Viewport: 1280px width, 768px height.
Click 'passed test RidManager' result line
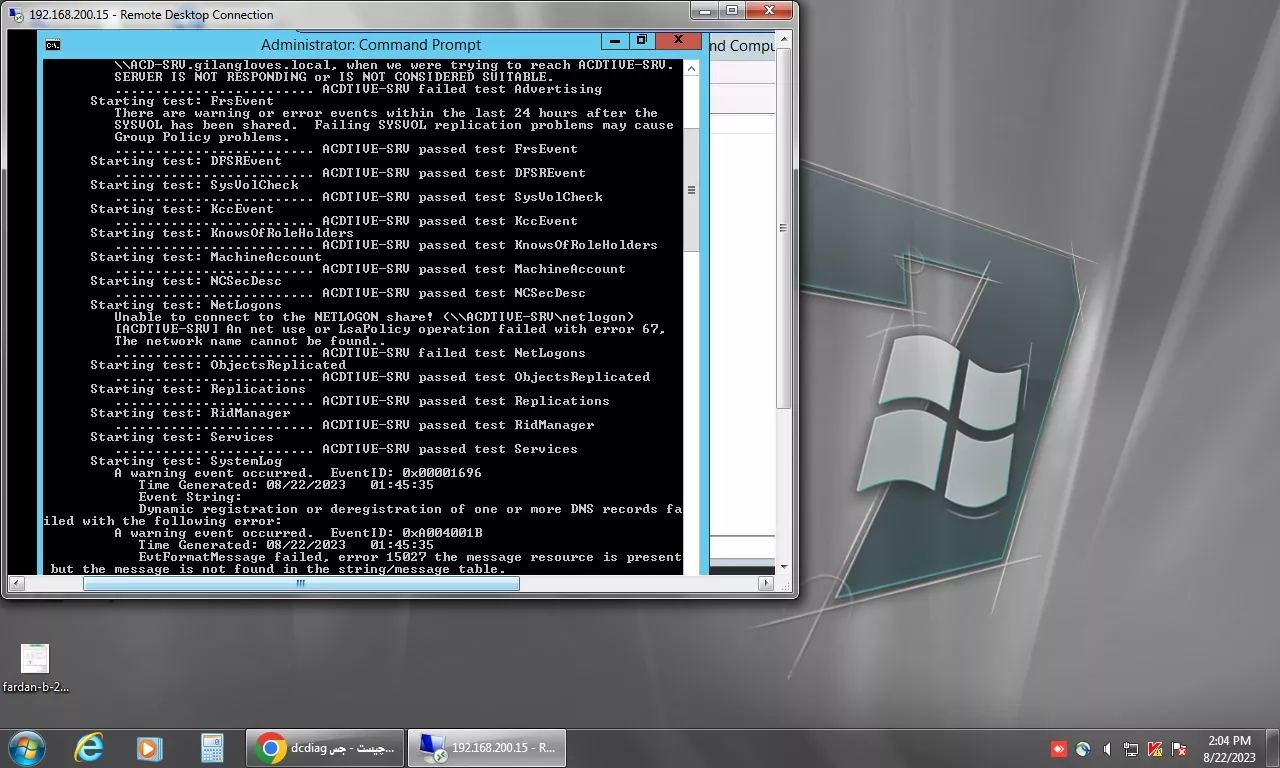354,425
